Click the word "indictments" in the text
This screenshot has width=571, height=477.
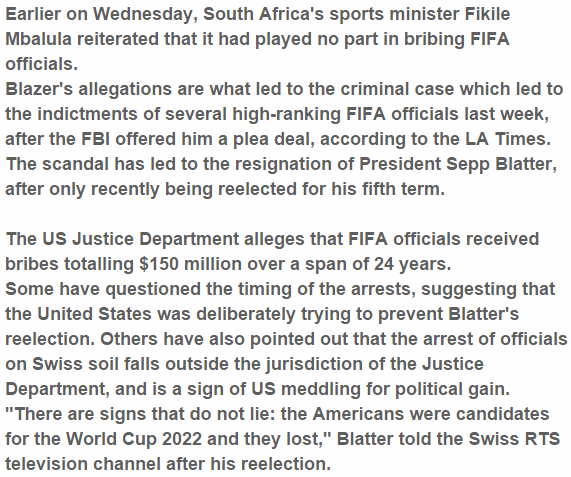87,114
